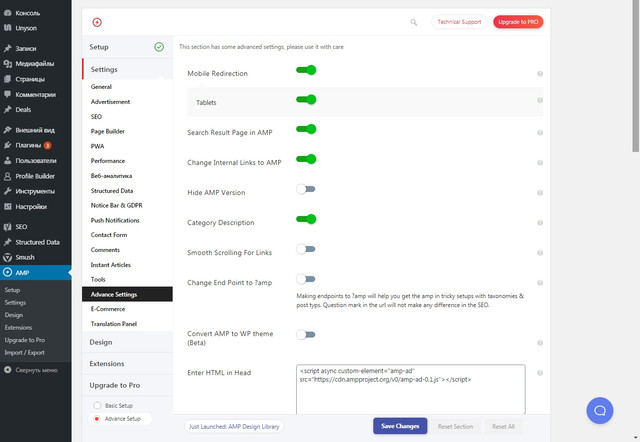640x442 pixels.
Task: Show help for Change Internal Links to AMP
Action: tap(540, 163)
